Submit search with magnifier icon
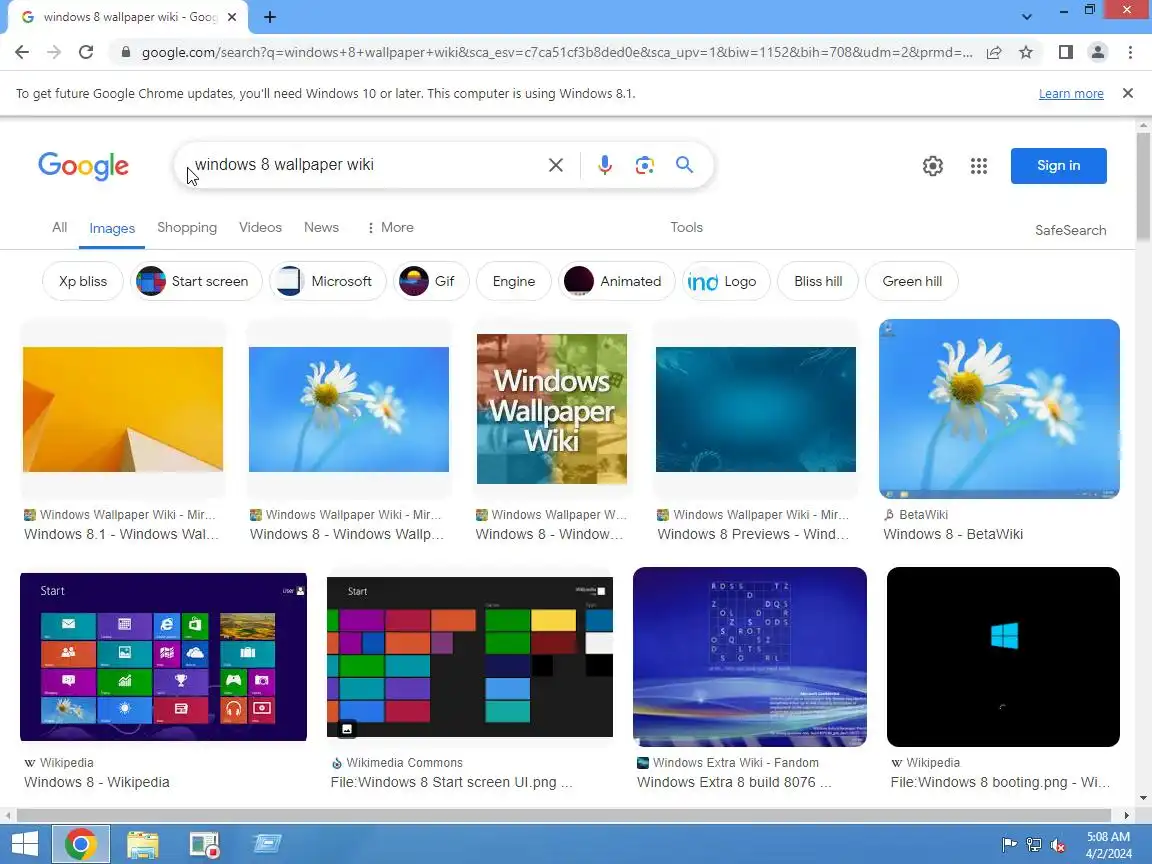The height and width of the screenshot is (864, 1152). (685, 165)
